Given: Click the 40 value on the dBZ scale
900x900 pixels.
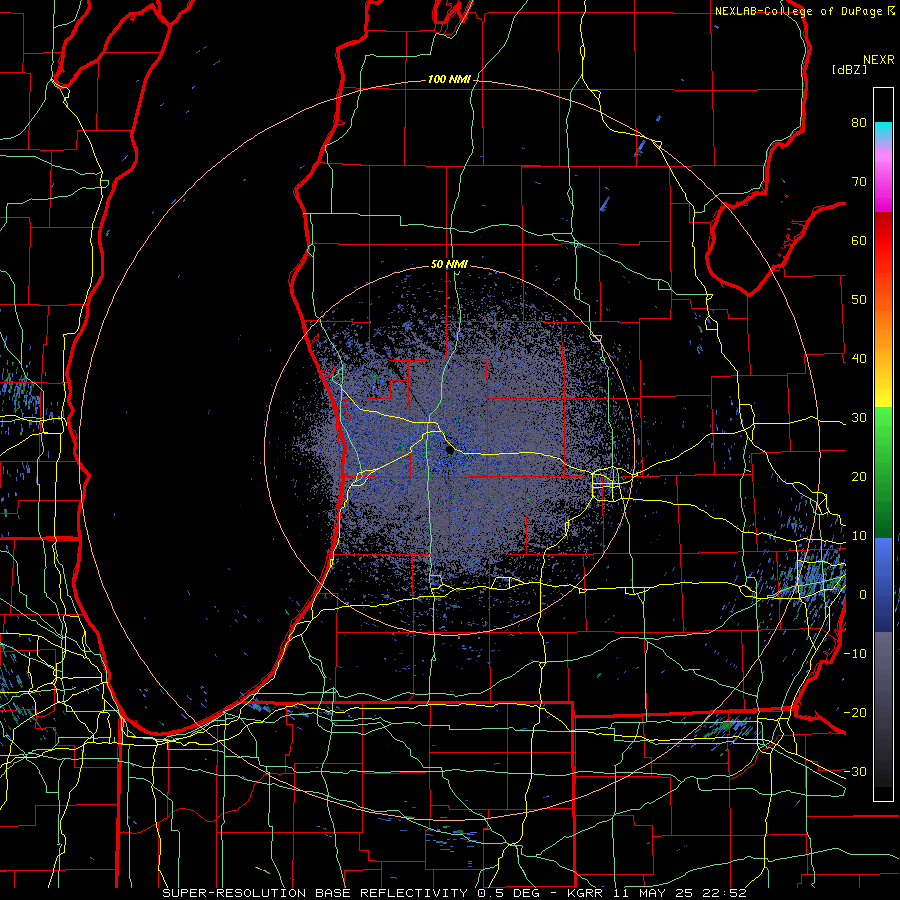Looking at the screenshot, I should tap(859, 359).
